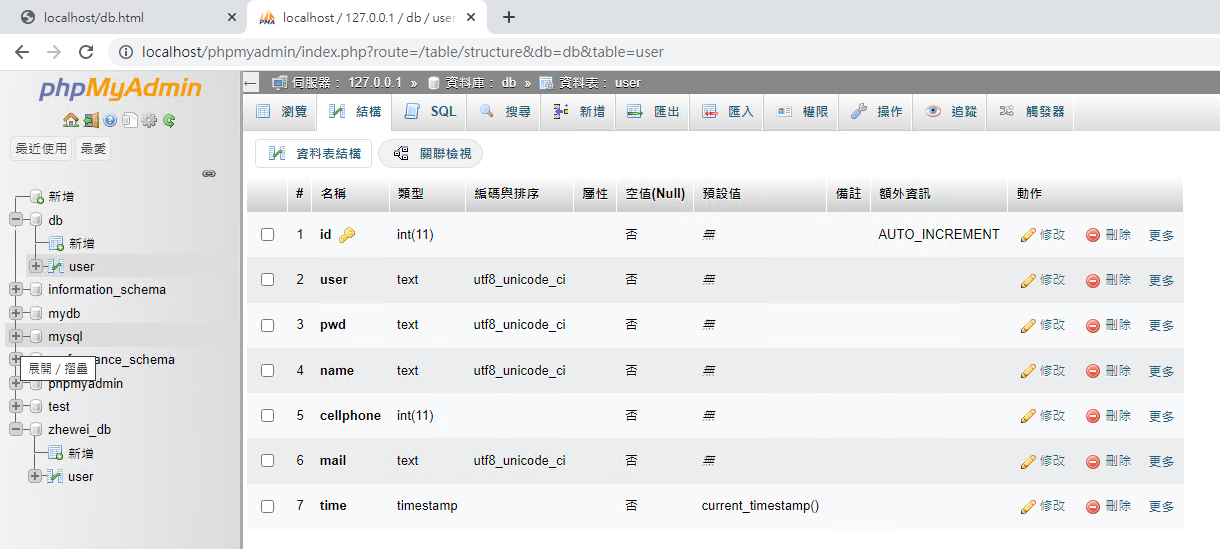Tick the checkbox for time column

(x=267, y=506)
